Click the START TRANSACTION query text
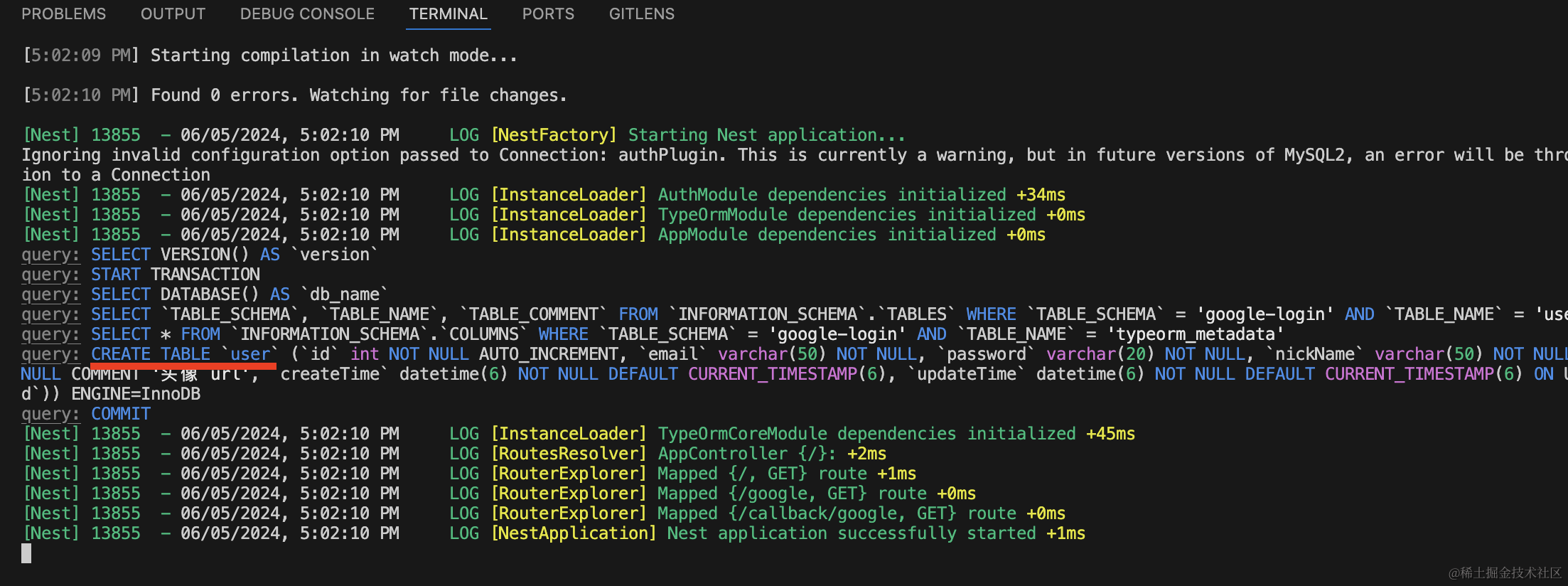This screenshot has width=1568, height=586. 175,275
